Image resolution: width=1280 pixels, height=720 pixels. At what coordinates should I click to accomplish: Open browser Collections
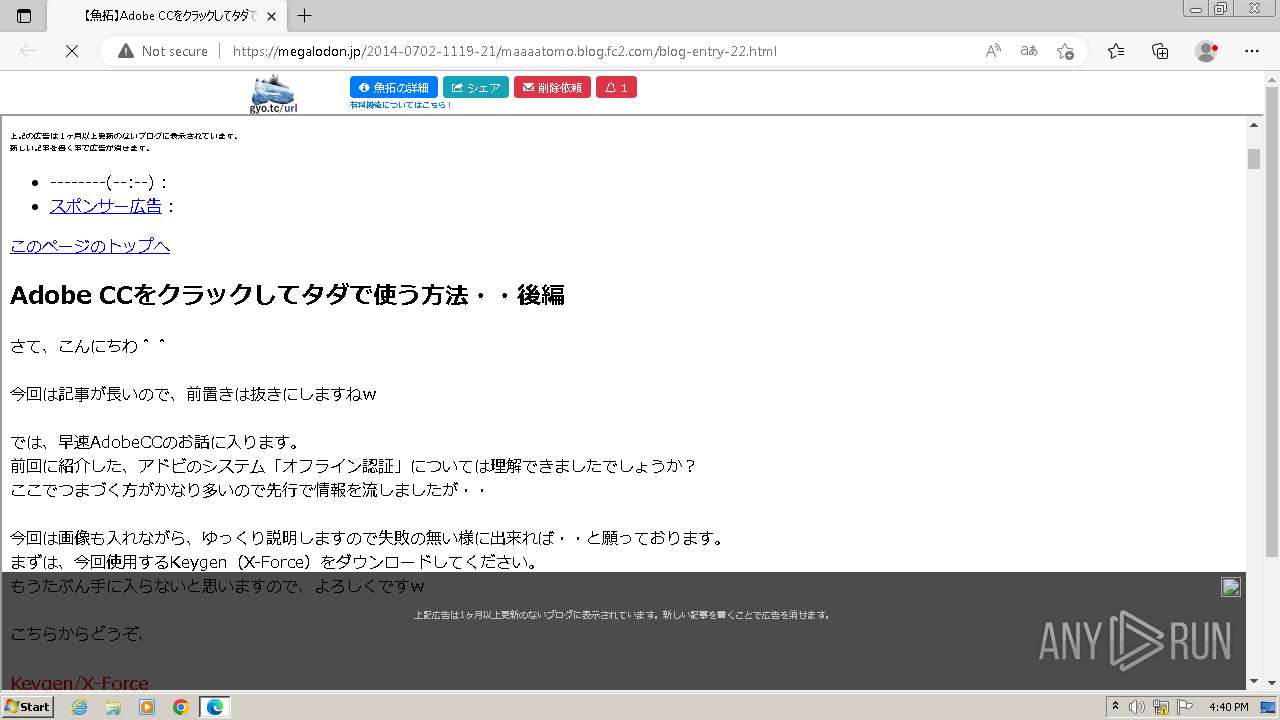(1160, 51)
